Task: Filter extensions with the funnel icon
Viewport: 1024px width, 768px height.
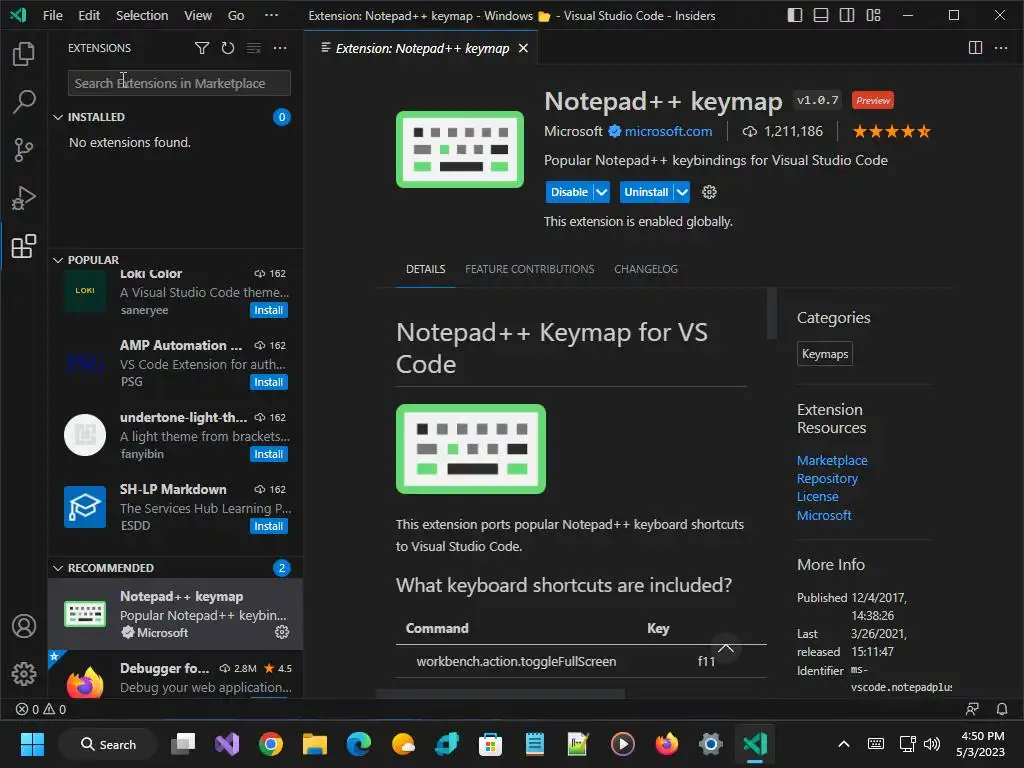Action: (x=202, y=48)
